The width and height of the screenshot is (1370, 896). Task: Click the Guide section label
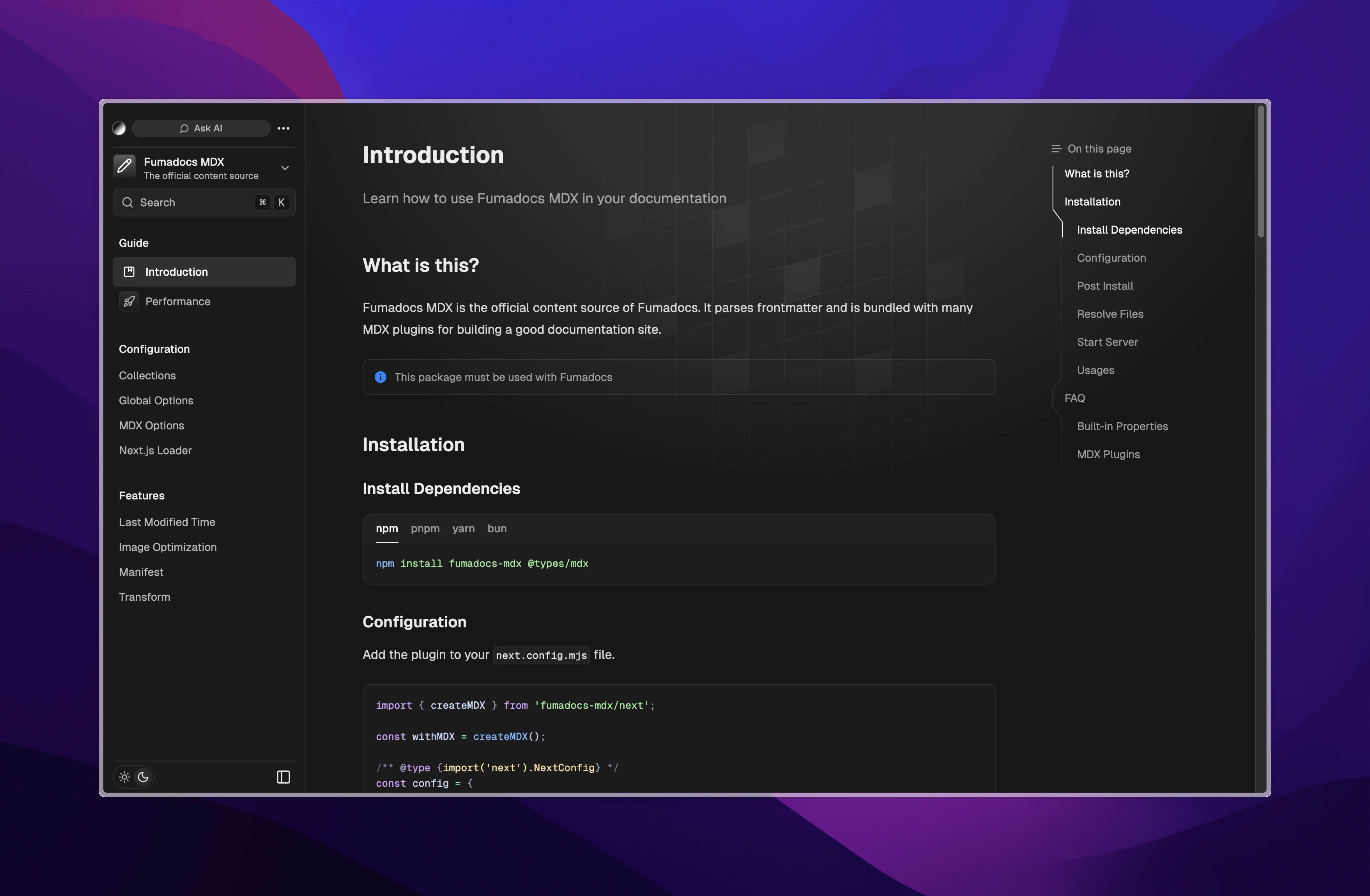click(x=134, y=243)
